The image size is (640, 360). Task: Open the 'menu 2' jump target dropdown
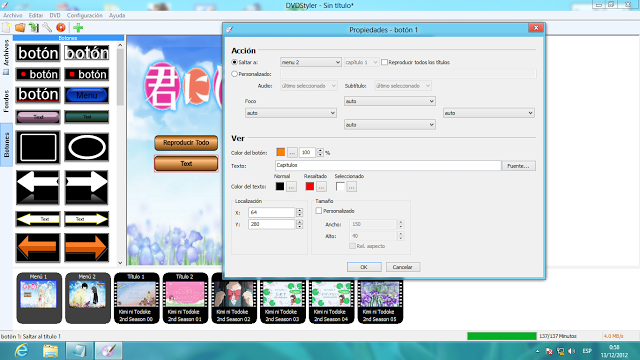(x=311, y=62)
